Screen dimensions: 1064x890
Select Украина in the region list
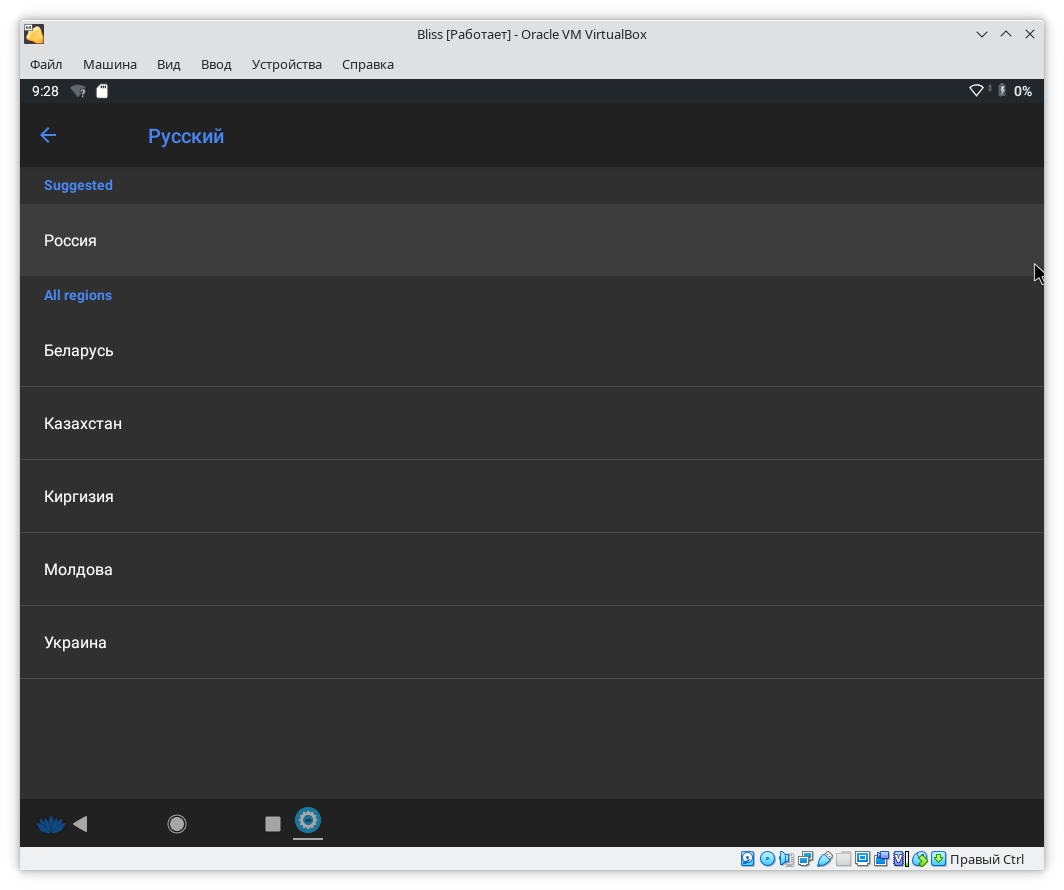pos(75,643)
